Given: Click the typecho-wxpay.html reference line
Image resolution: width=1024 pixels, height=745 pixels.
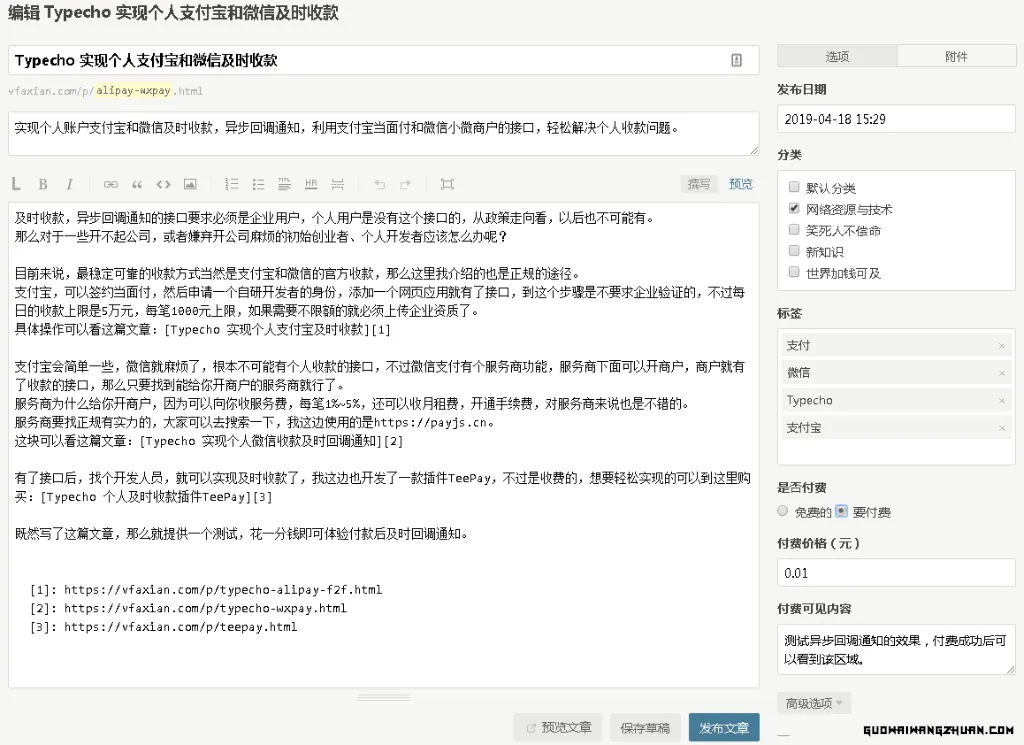Looking at the screenshot, I should pos(189,609).
